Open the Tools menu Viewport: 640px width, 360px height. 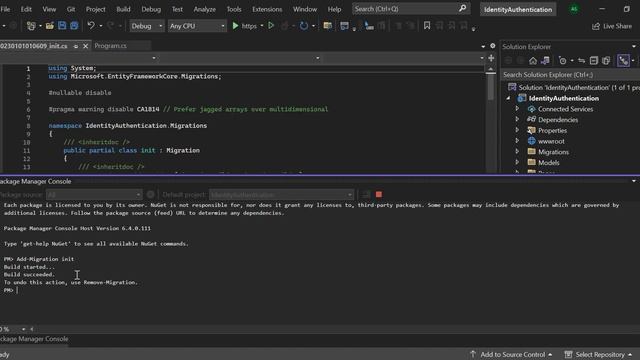click(x=234, y=9)
